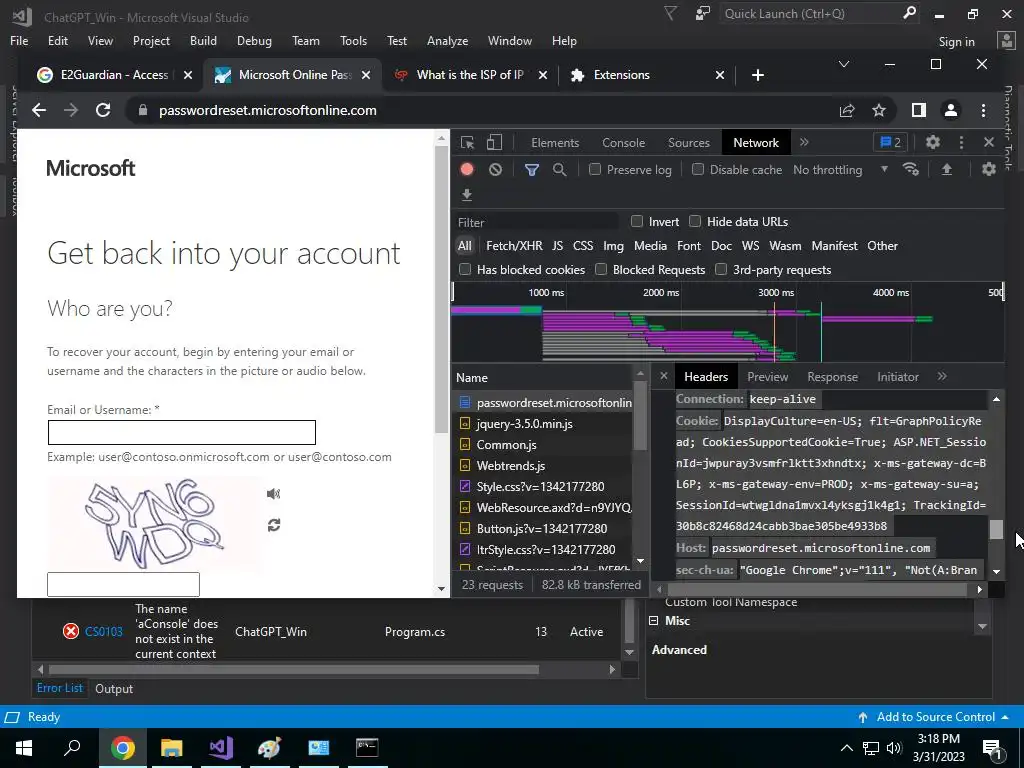Go back with Chrome's back arrow
The height and width of the screenshot is (768, 1024).
tap(39, 110)
